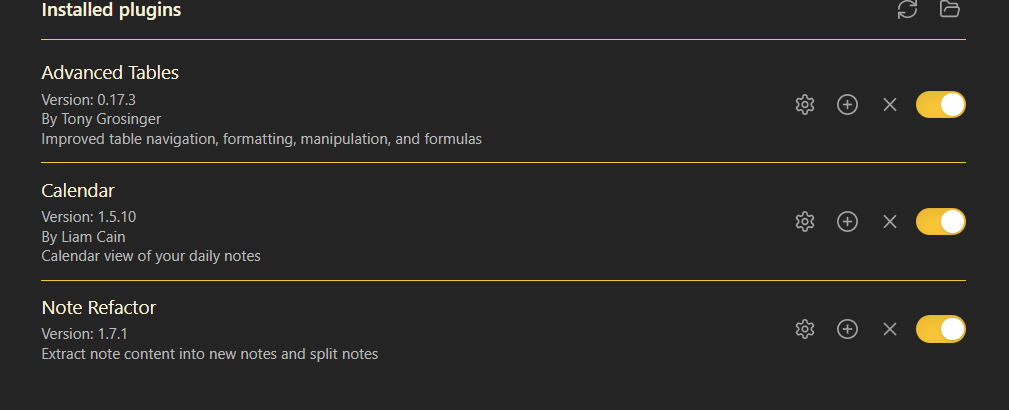Screen dimensions: 1009x410
Task: Uninstall the Calendar plugin
Action: (x=890, y=221)
